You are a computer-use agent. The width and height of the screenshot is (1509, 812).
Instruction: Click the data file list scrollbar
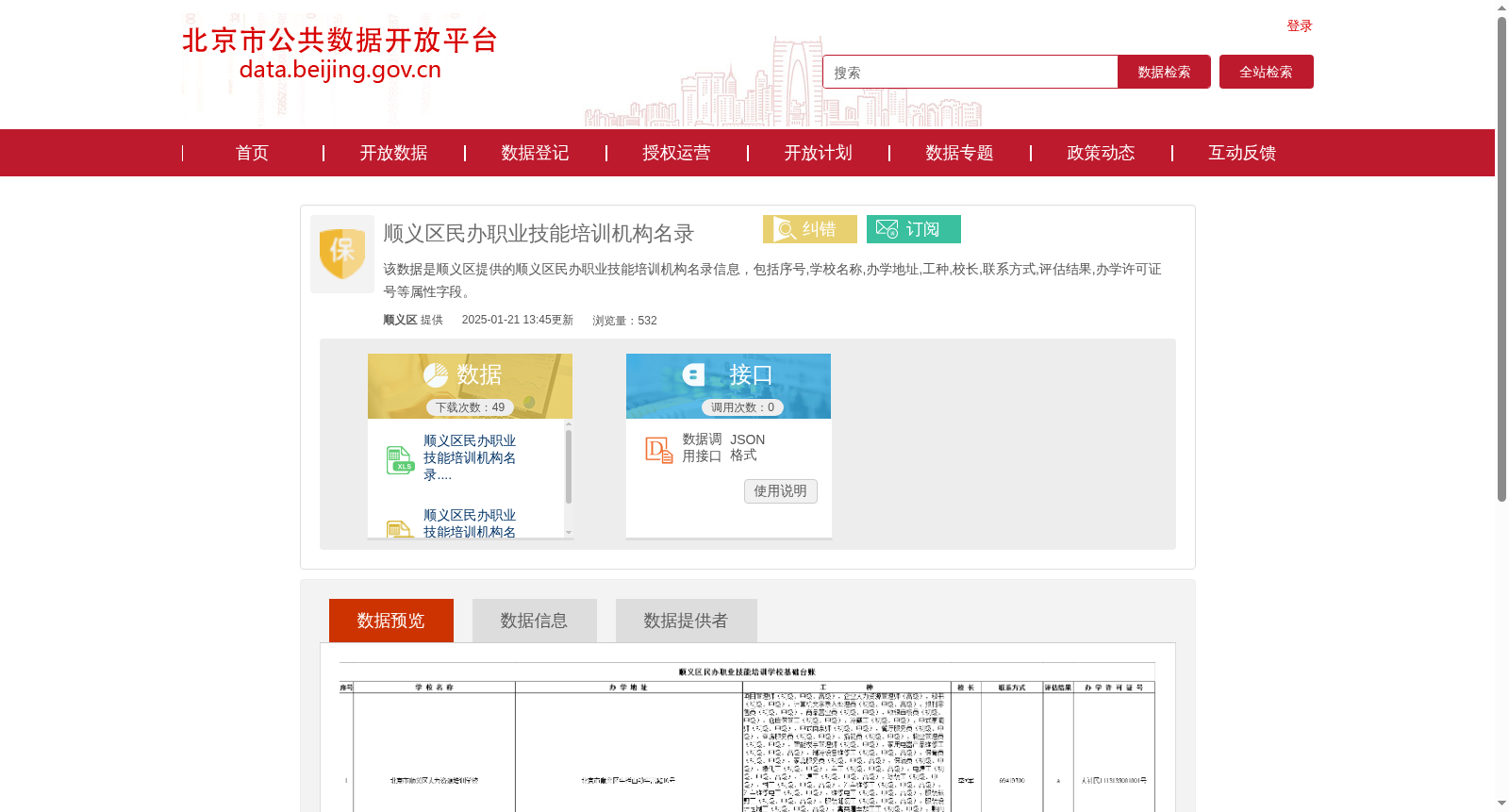click(x=569, y=466)
